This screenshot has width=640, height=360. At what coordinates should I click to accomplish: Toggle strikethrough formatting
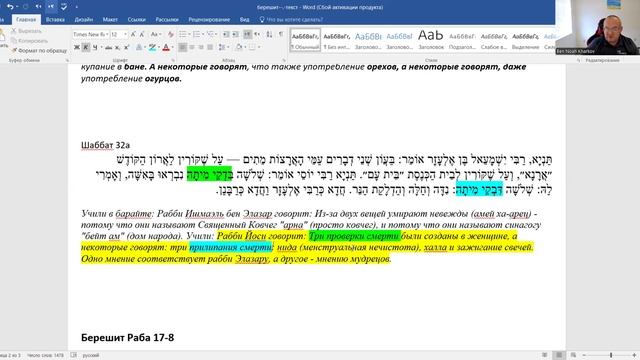pos(109,47)
